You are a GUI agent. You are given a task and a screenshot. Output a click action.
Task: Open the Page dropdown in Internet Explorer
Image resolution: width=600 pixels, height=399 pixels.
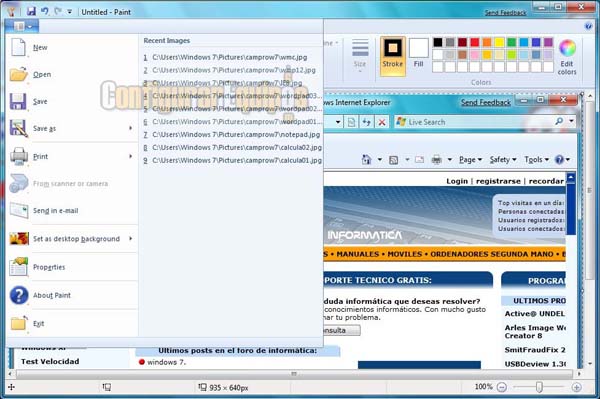(470, 160)
